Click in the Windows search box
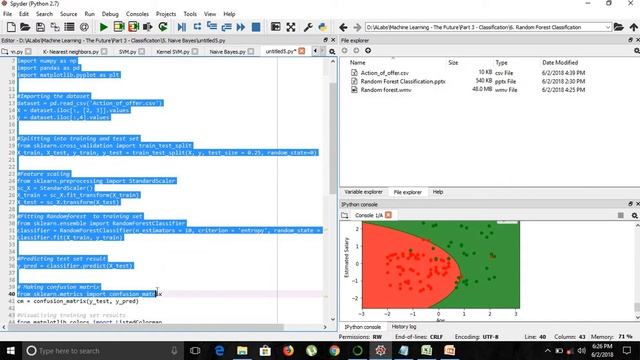The height and width of the screenshot is (360, 640). click(x=101, y=351)
